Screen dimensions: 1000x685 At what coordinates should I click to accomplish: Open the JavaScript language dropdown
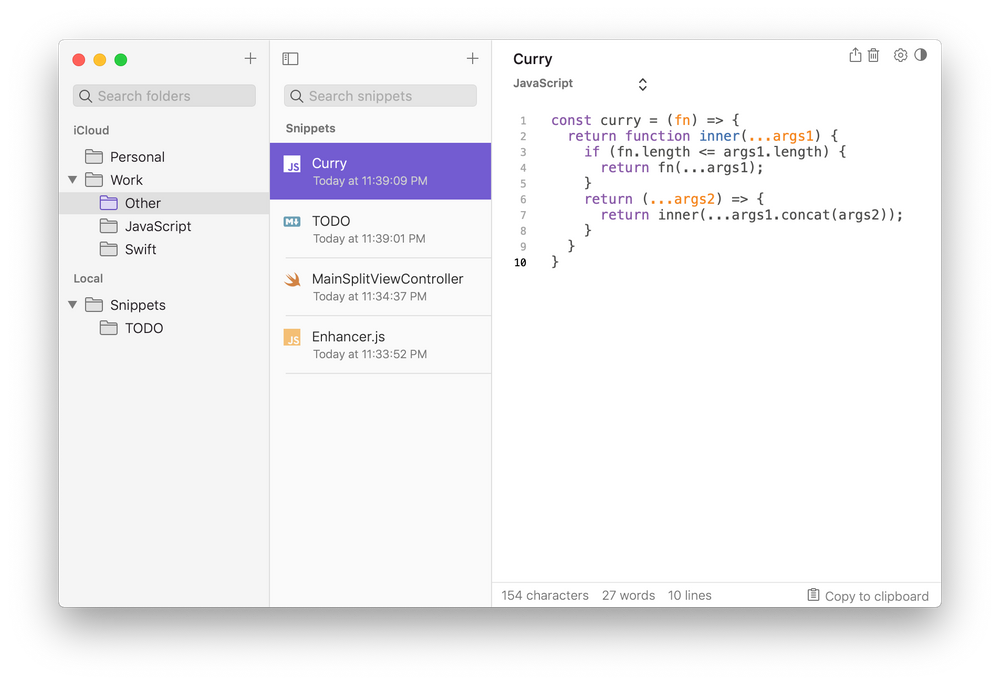tap(580, 84)
